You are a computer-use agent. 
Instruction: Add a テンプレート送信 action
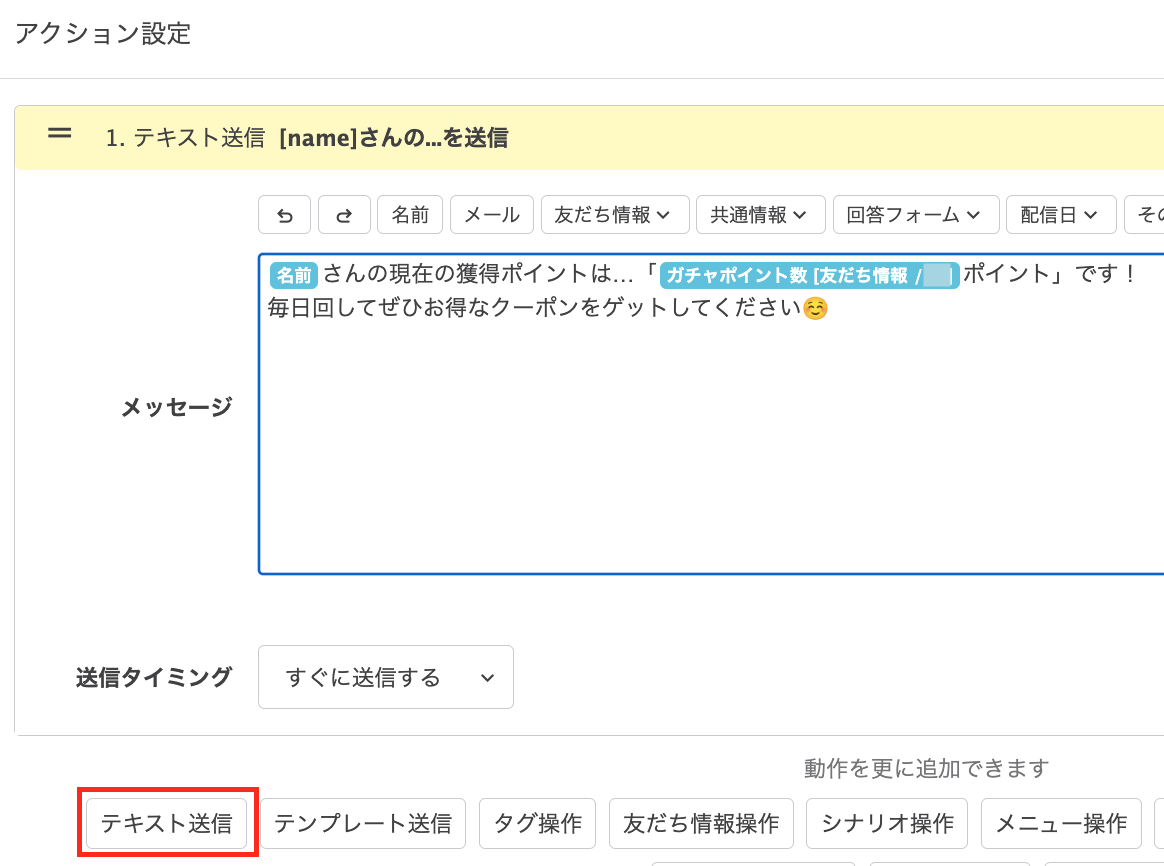coord(363,823)
